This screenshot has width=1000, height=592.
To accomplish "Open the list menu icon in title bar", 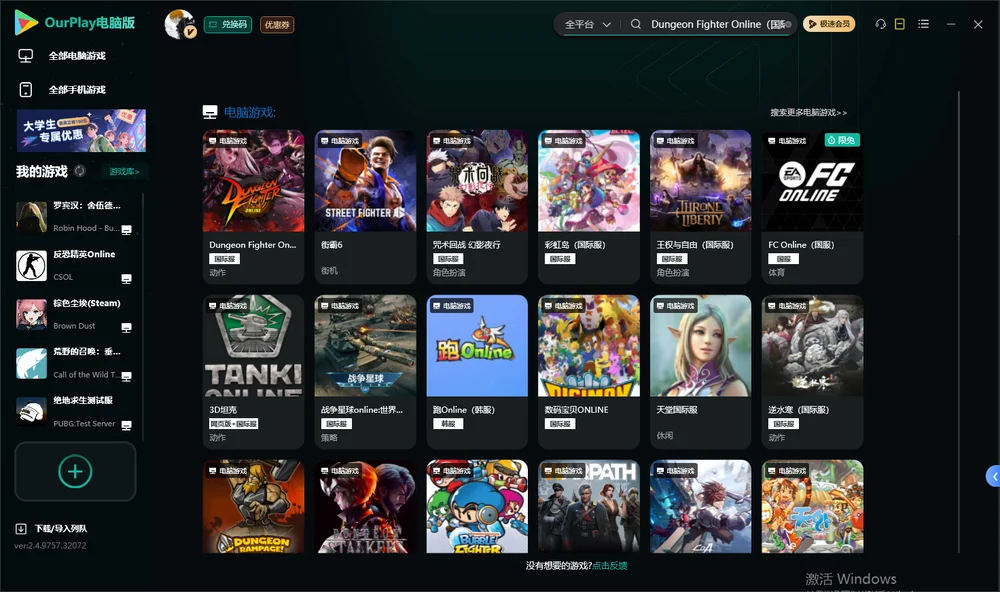I will pyautogui.click(x=923, y=24).
